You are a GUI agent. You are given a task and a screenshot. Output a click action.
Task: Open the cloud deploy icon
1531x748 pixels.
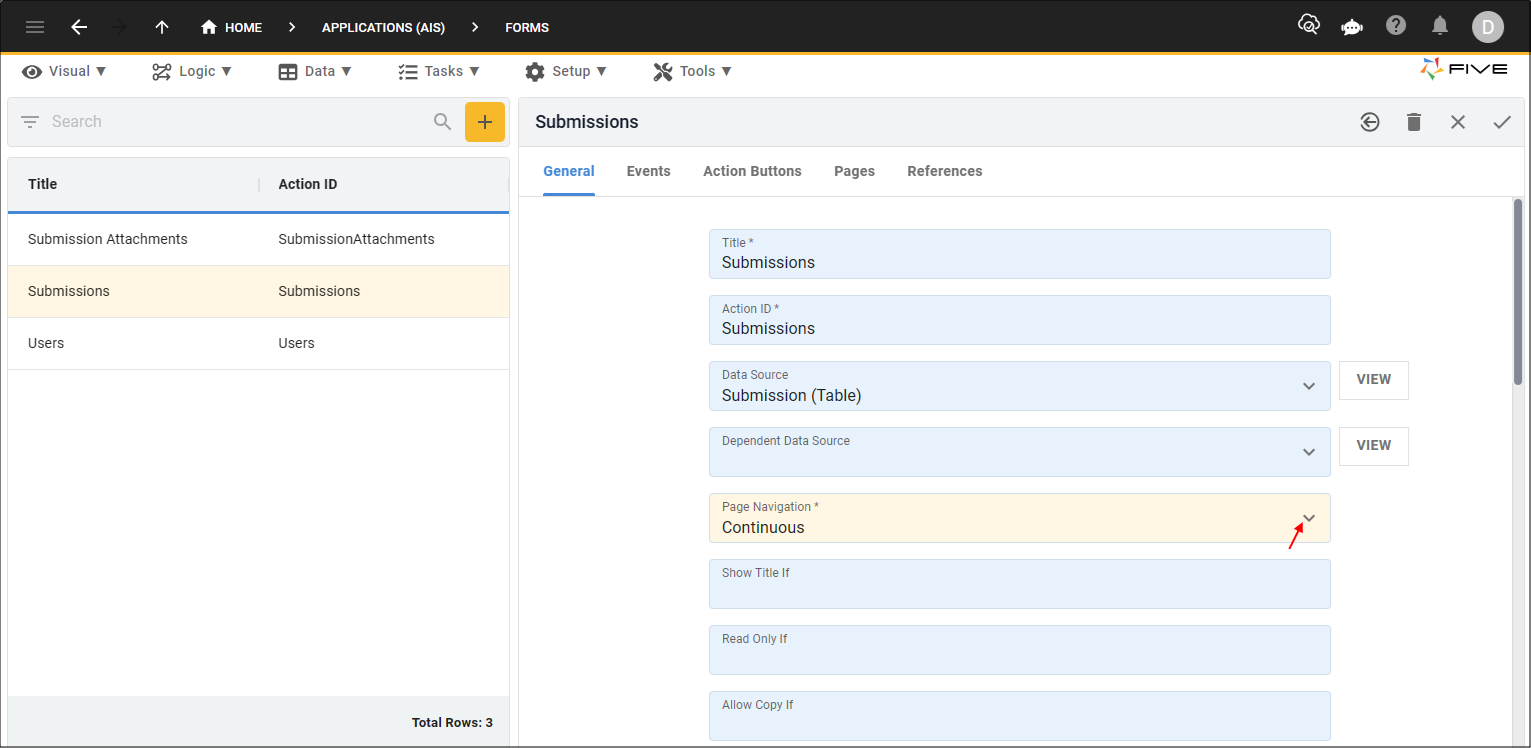point(1308,26)
